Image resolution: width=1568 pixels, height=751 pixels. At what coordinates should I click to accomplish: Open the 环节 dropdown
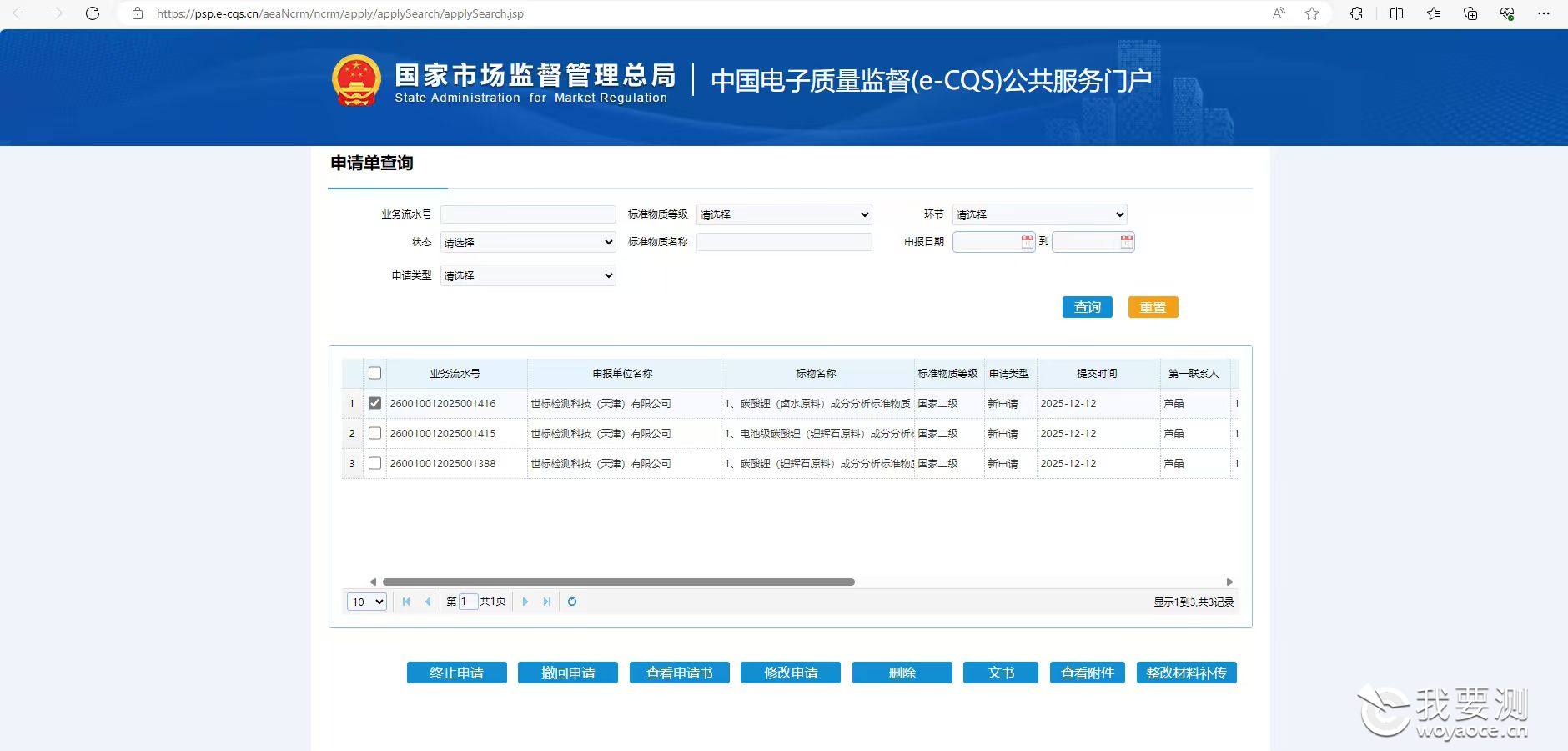point(1039,214)
